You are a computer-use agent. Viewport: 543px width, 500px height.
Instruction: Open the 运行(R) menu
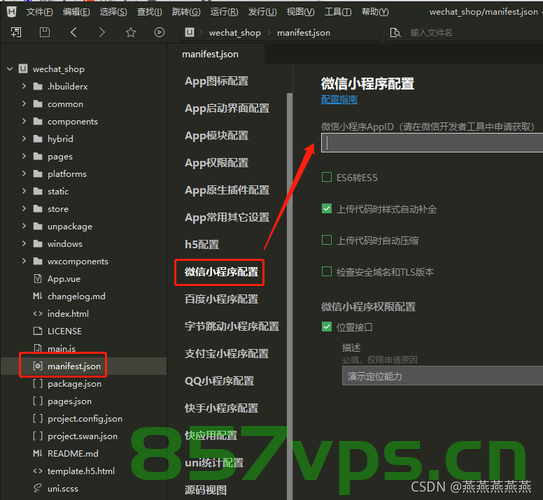point(224,12)
